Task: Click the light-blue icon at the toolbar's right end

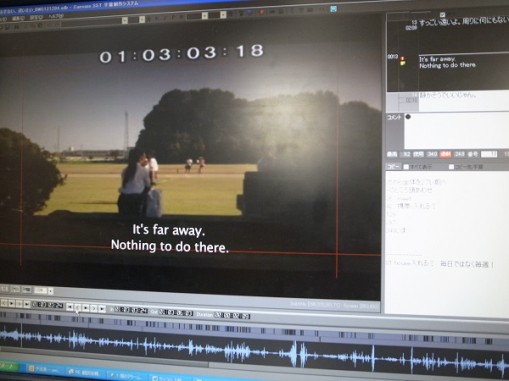Action: [333, 9]
